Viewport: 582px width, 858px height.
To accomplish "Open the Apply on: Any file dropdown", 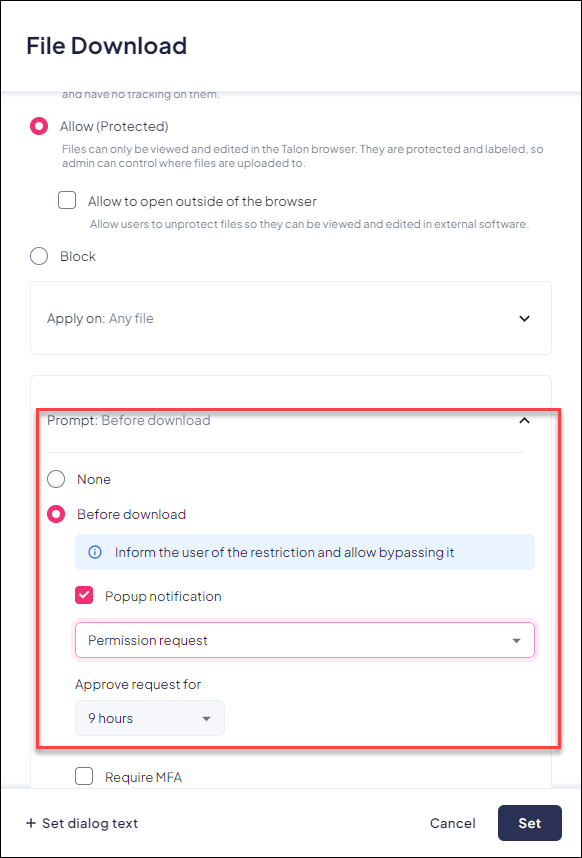I will 290,318.
